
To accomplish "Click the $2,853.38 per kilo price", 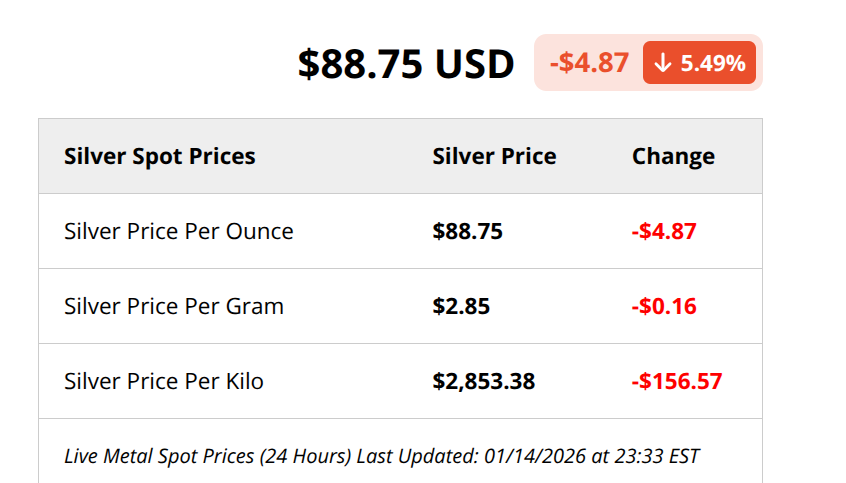I will 484,381.
